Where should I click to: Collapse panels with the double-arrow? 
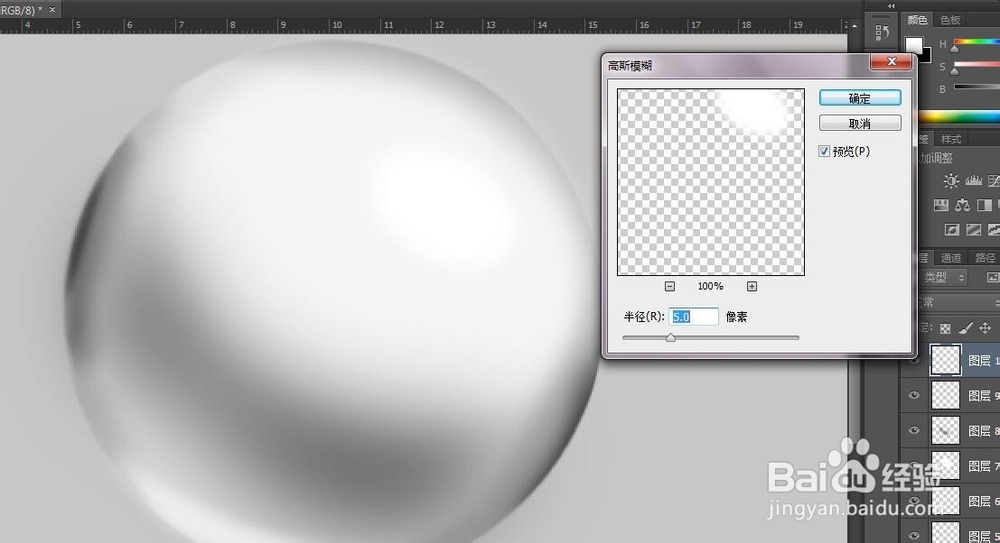[x=891, y=6]
